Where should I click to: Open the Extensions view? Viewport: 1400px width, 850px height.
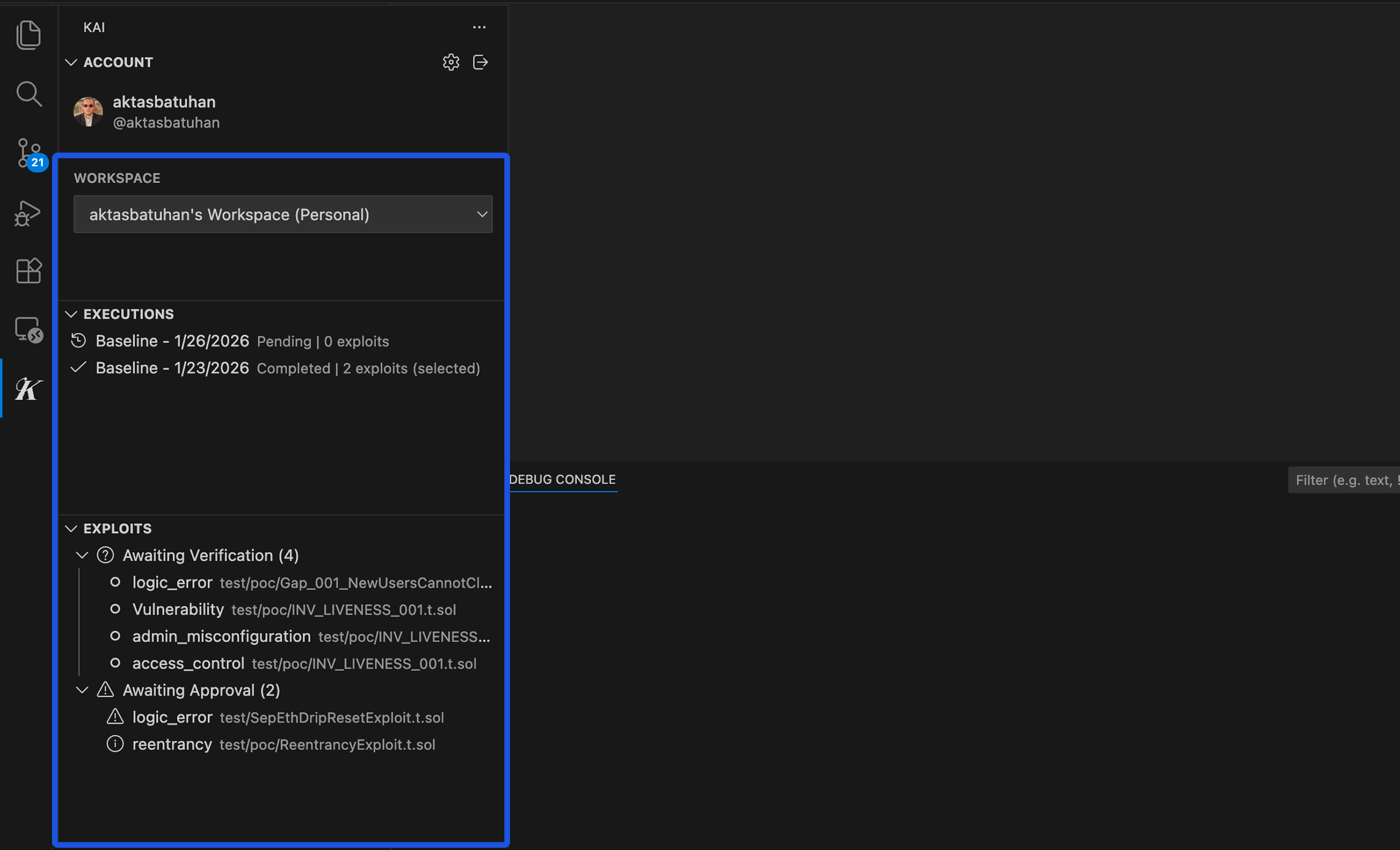click(x=28, y=271)
